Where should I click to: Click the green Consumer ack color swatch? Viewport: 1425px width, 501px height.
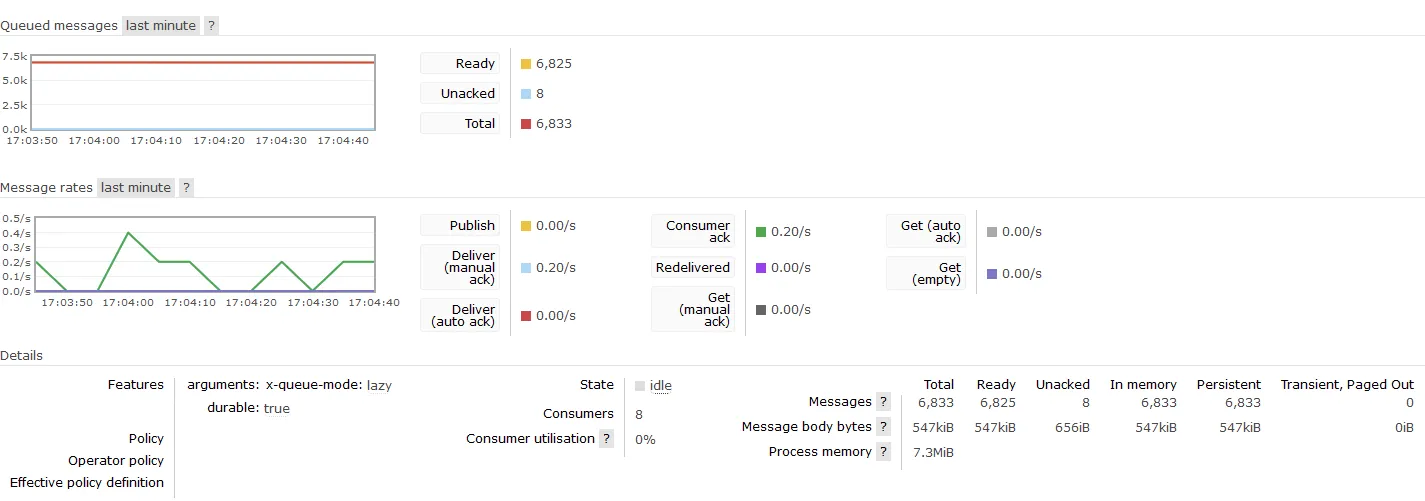click(x=761, y=232)
